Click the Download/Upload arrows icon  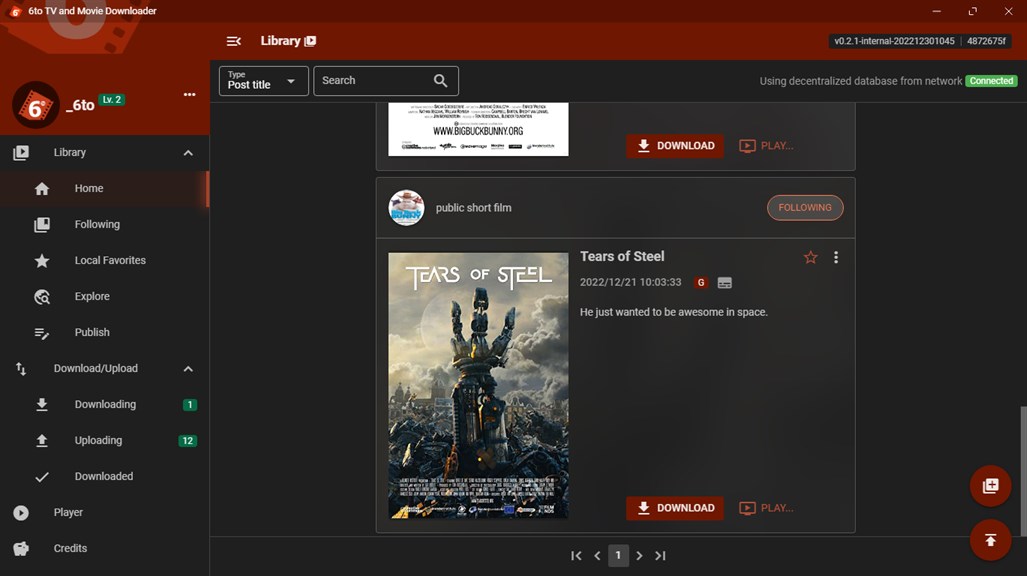coord(21,369)
